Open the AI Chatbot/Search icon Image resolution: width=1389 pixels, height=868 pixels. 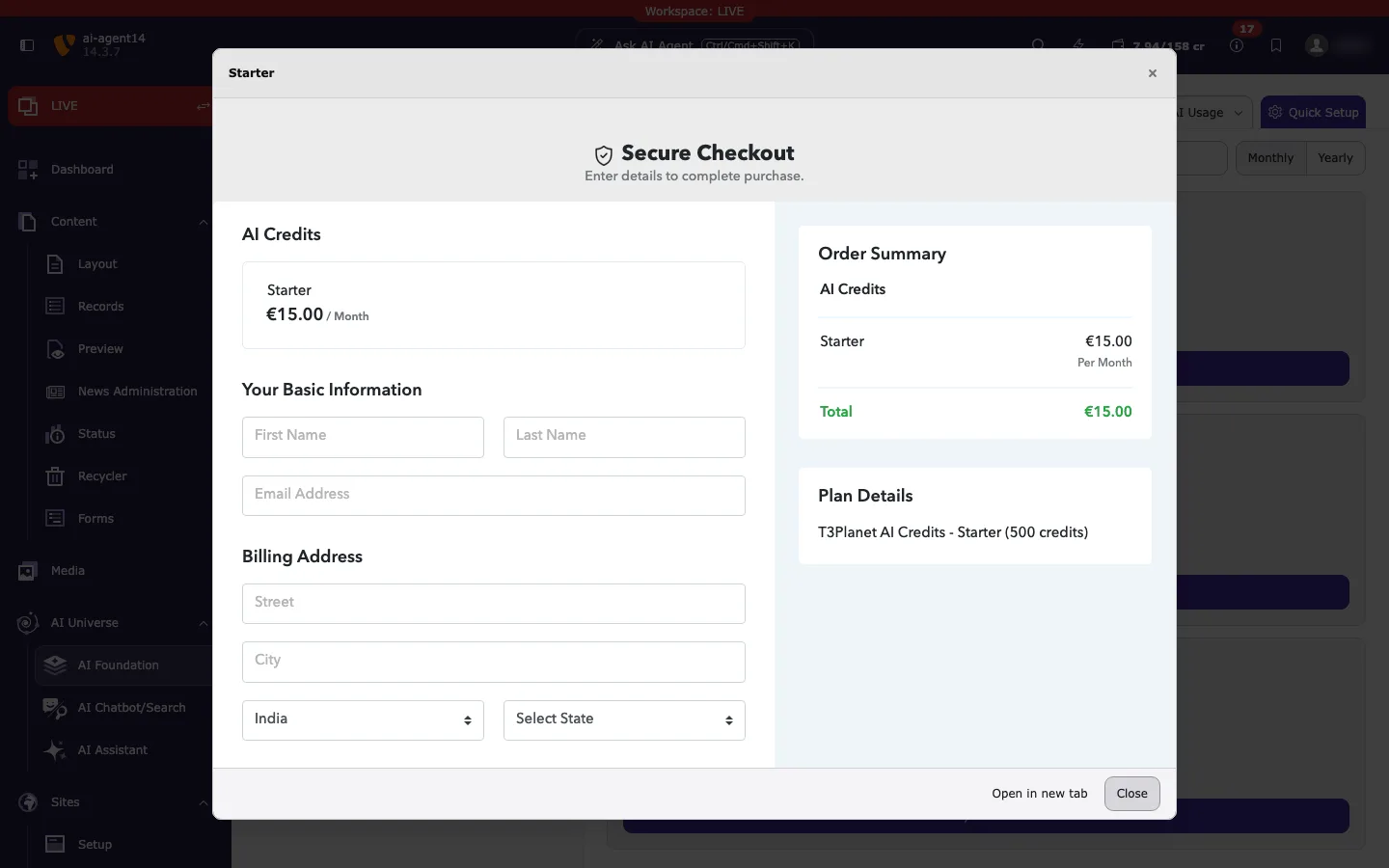pyautogui.click(x=55, y=708)
